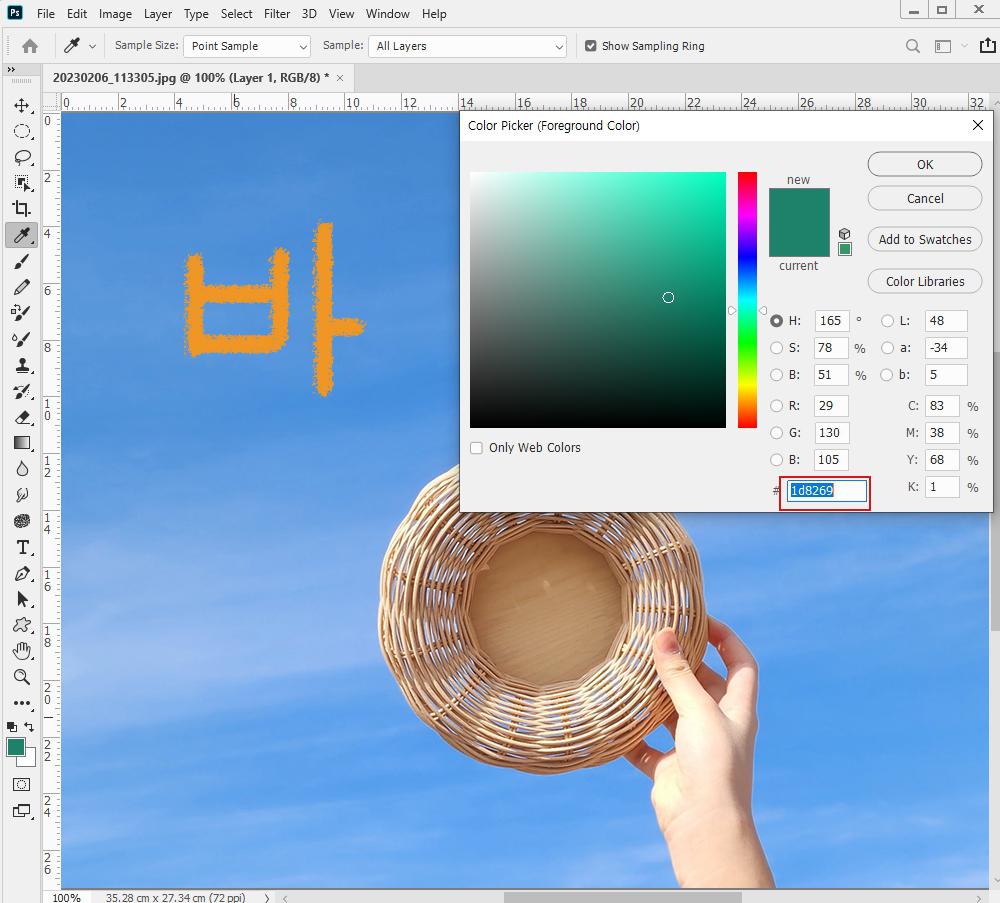
Task: Select the Pencil tool
Action: [22, 287]
